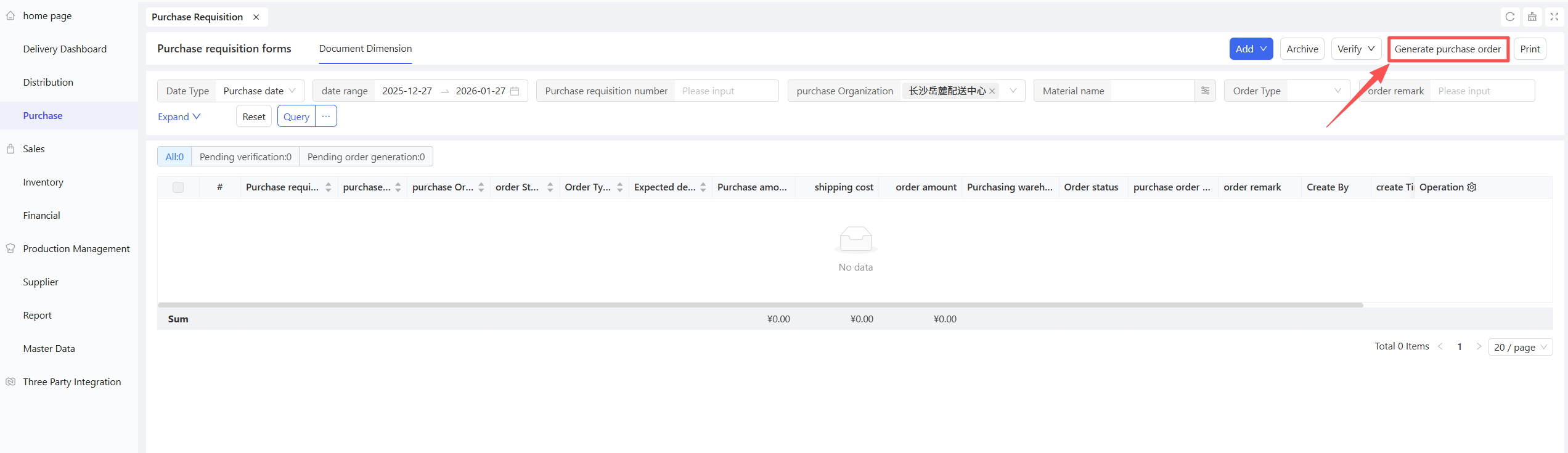This screenshot has width=1568, height=453.
Task: Close the Purchase Requisition tab
Action: point(256,17)
